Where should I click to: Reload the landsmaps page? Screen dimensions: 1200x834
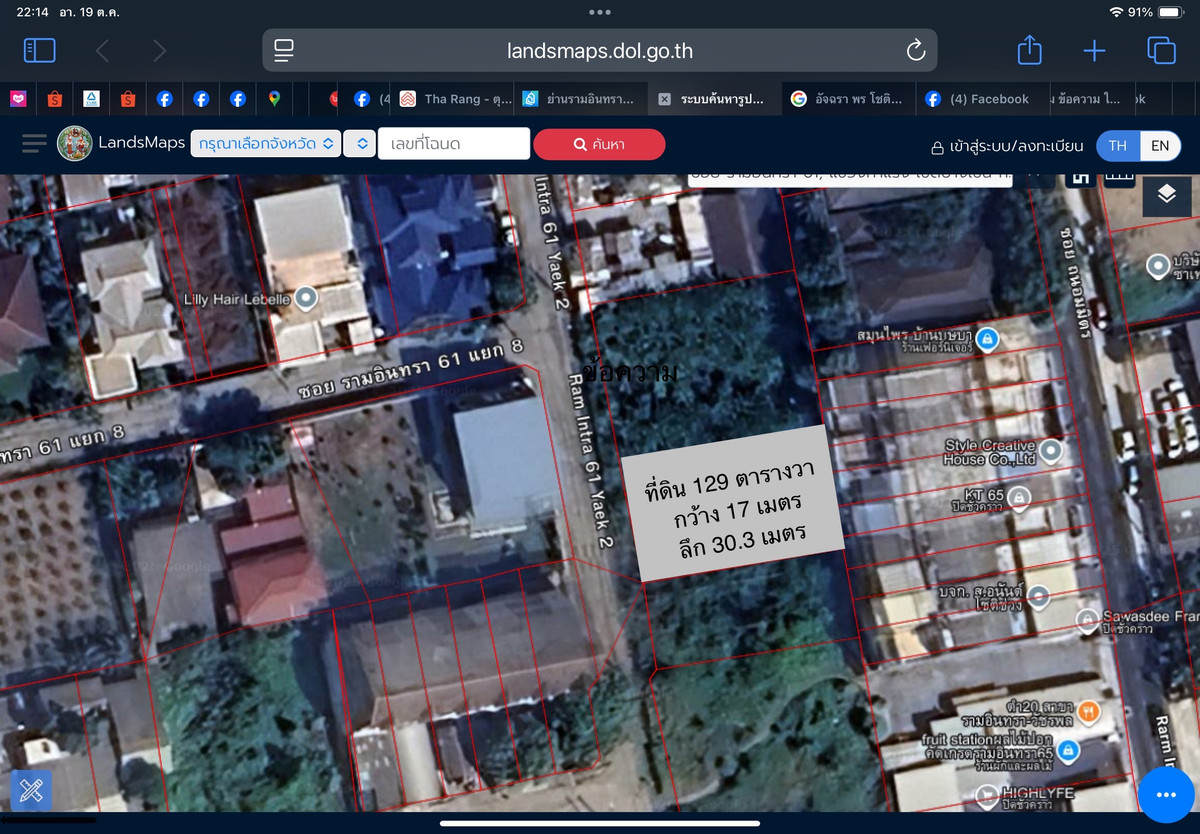click(x=914, y=50)
